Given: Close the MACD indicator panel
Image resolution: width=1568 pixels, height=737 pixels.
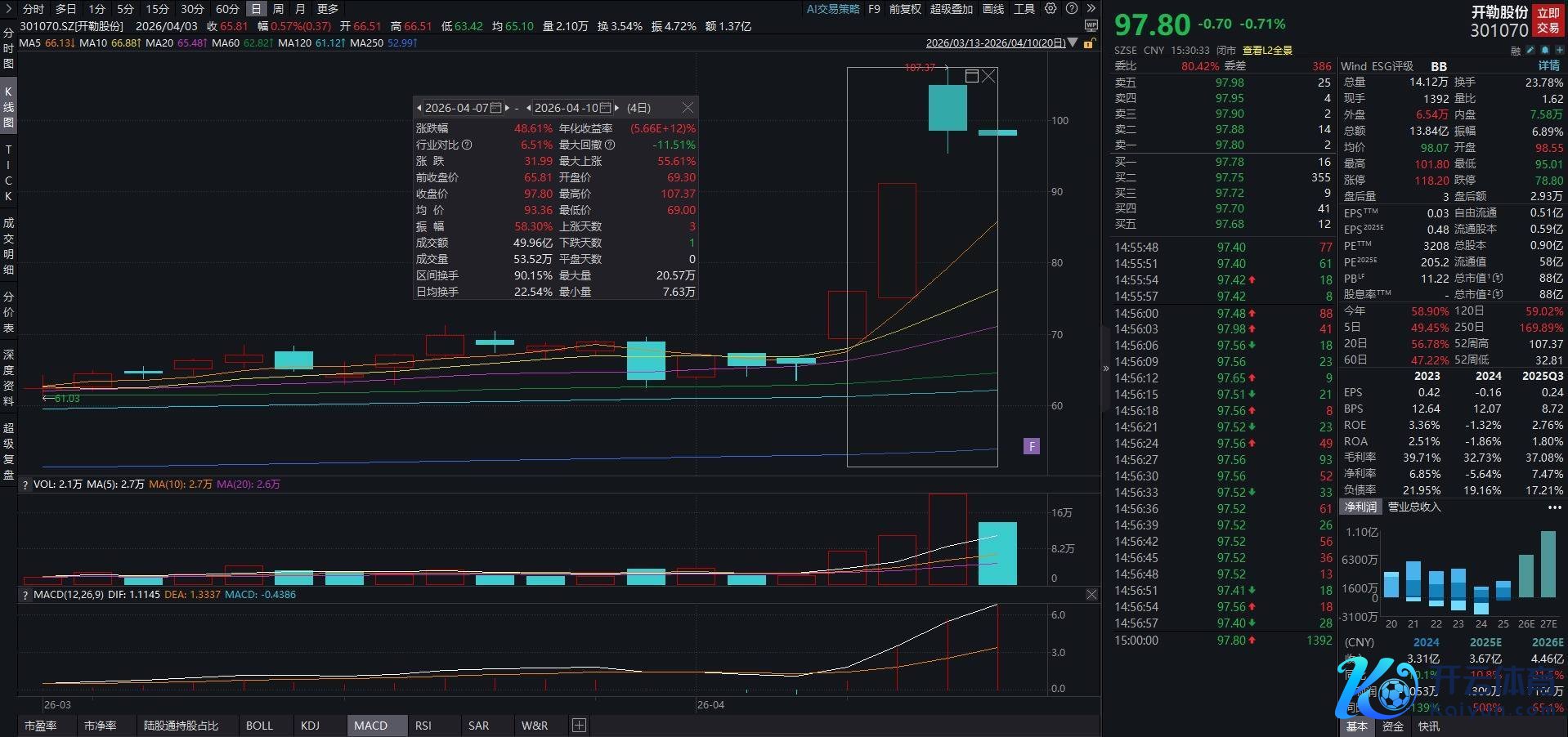Looking at the screenshot, I should point(1091,595).
